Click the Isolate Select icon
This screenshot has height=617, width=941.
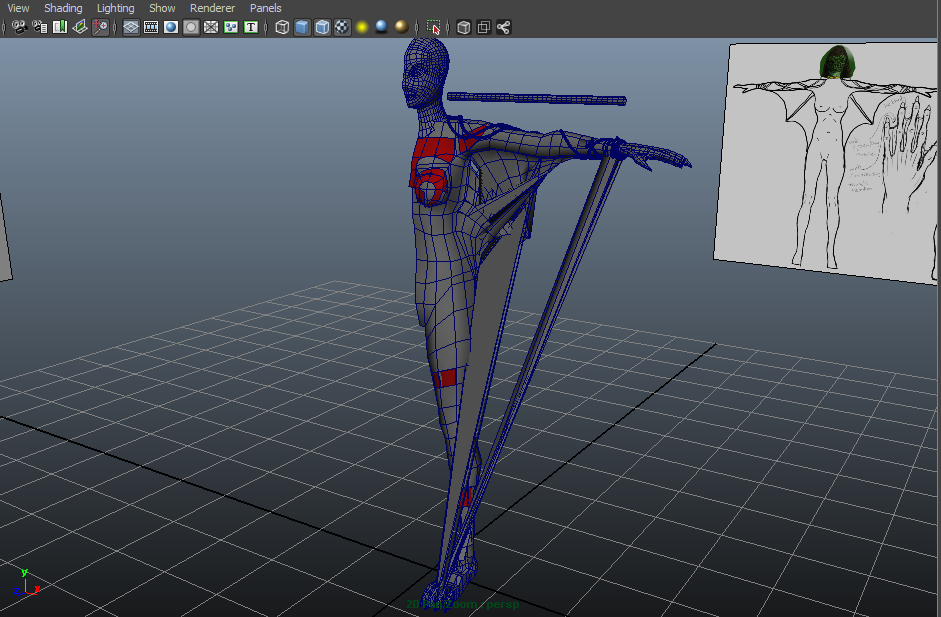[x=433, y=27]
